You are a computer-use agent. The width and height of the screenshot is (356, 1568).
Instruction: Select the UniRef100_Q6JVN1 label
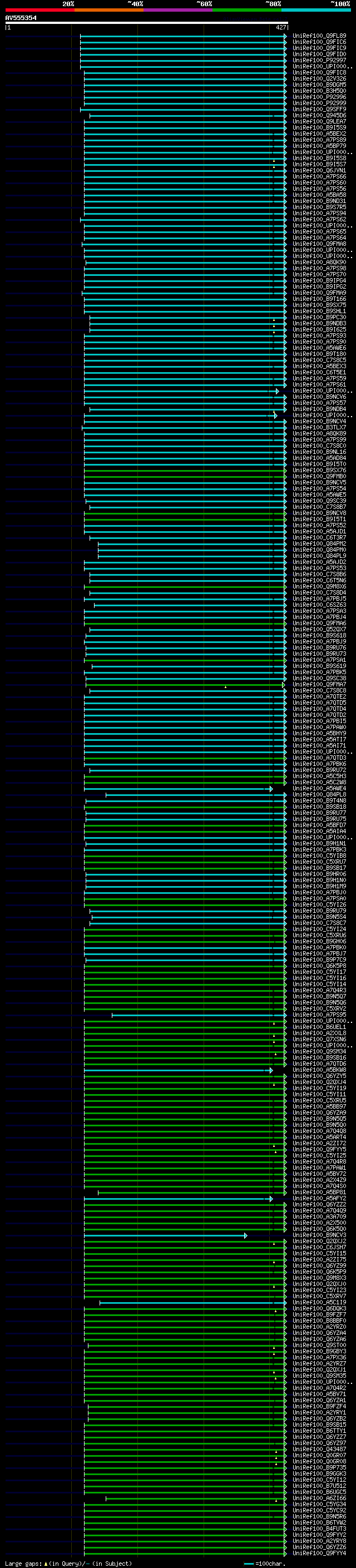(319, 170)
